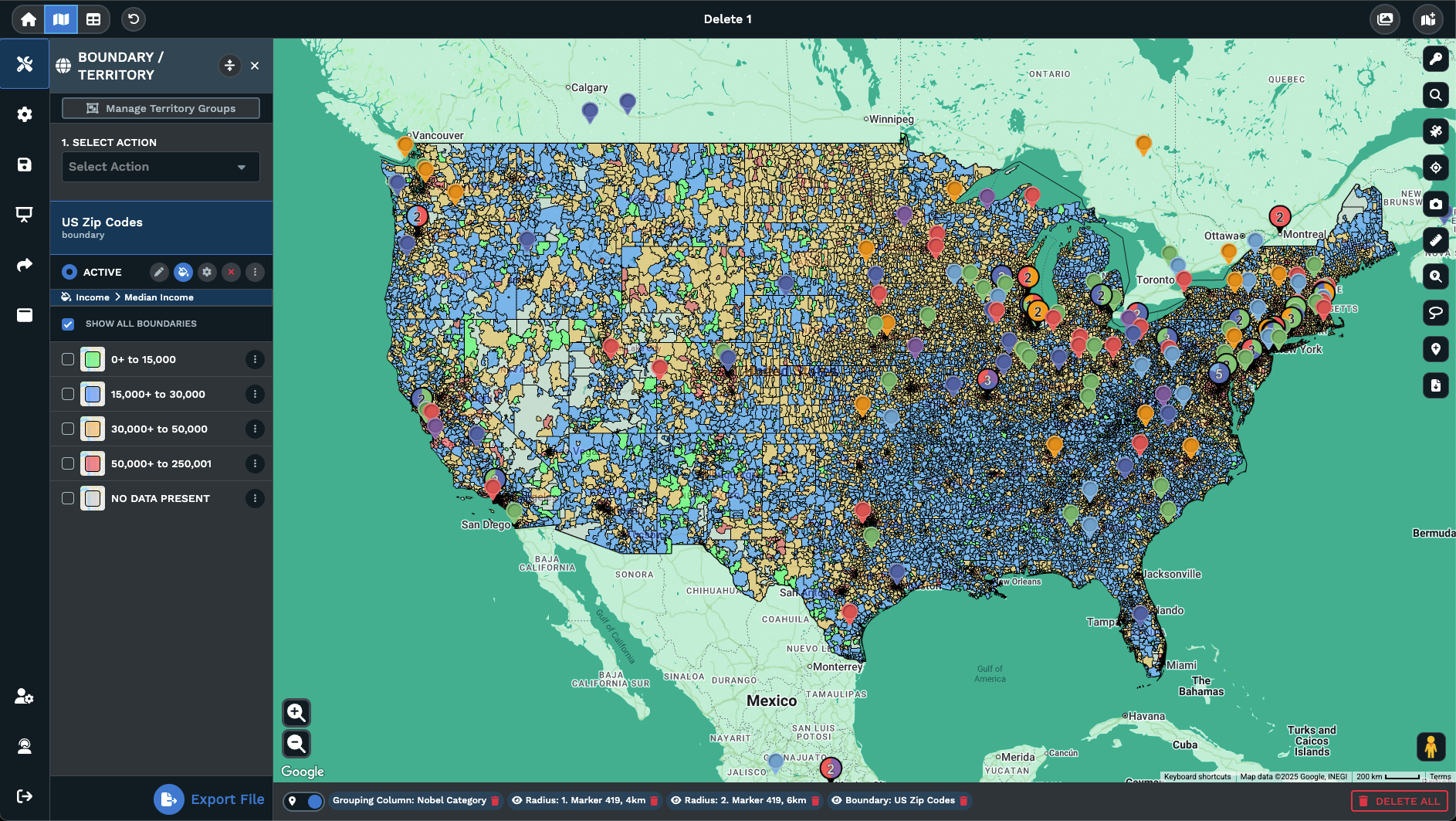Open the Select Action dropdown
This screenshot has height=821, width=1456.
point(161,167)
